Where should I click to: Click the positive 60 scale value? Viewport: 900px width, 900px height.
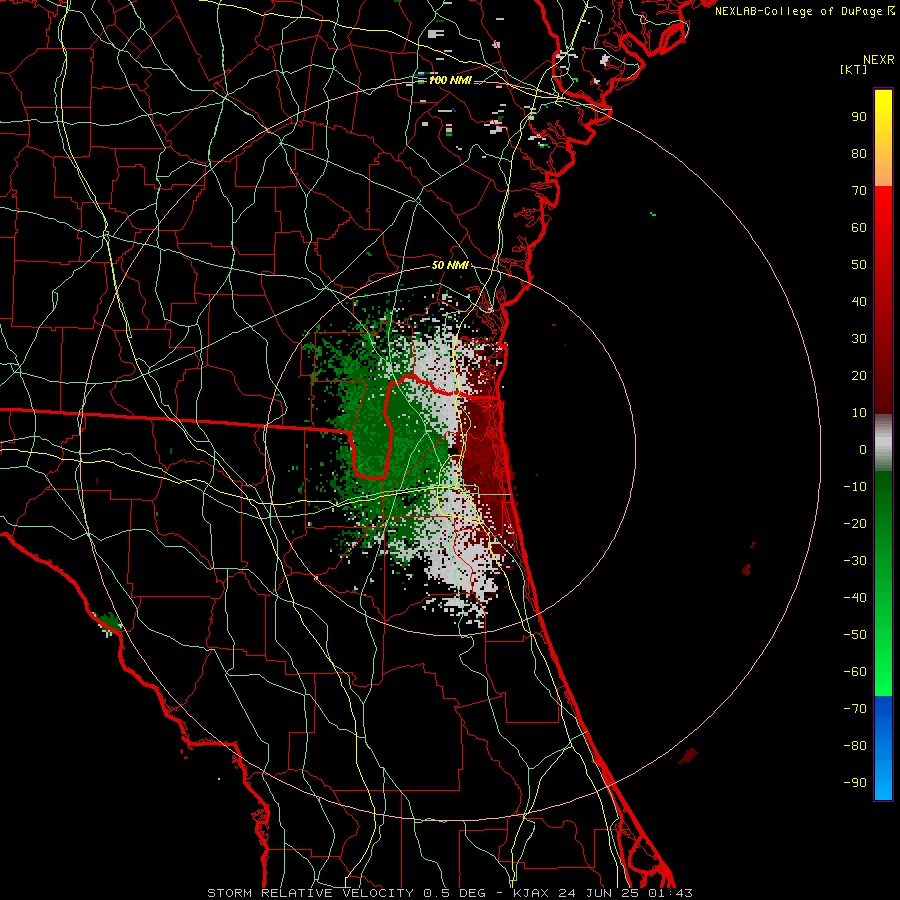tap(859, 227)
